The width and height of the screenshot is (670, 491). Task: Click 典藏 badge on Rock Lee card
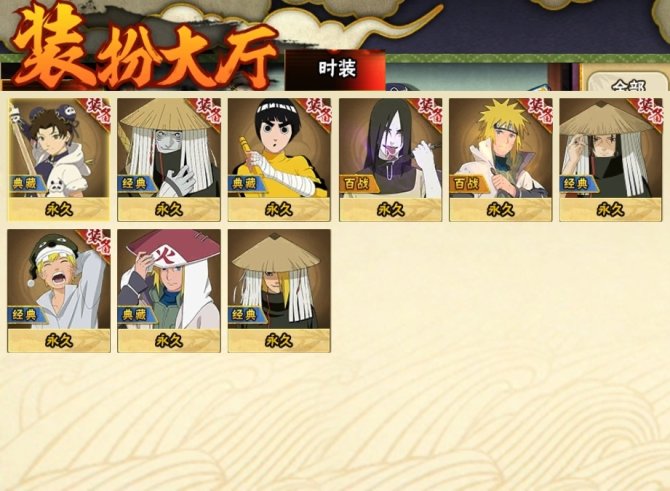coord(246,184)
